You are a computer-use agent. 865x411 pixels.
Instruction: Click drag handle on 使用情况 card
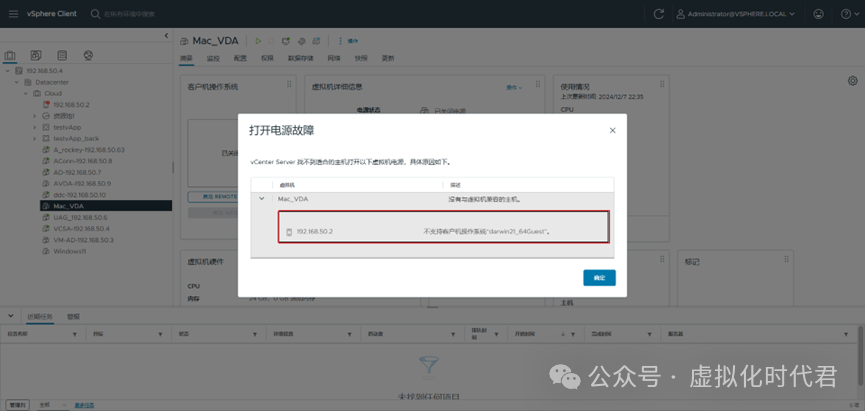[x=660, y=84]
